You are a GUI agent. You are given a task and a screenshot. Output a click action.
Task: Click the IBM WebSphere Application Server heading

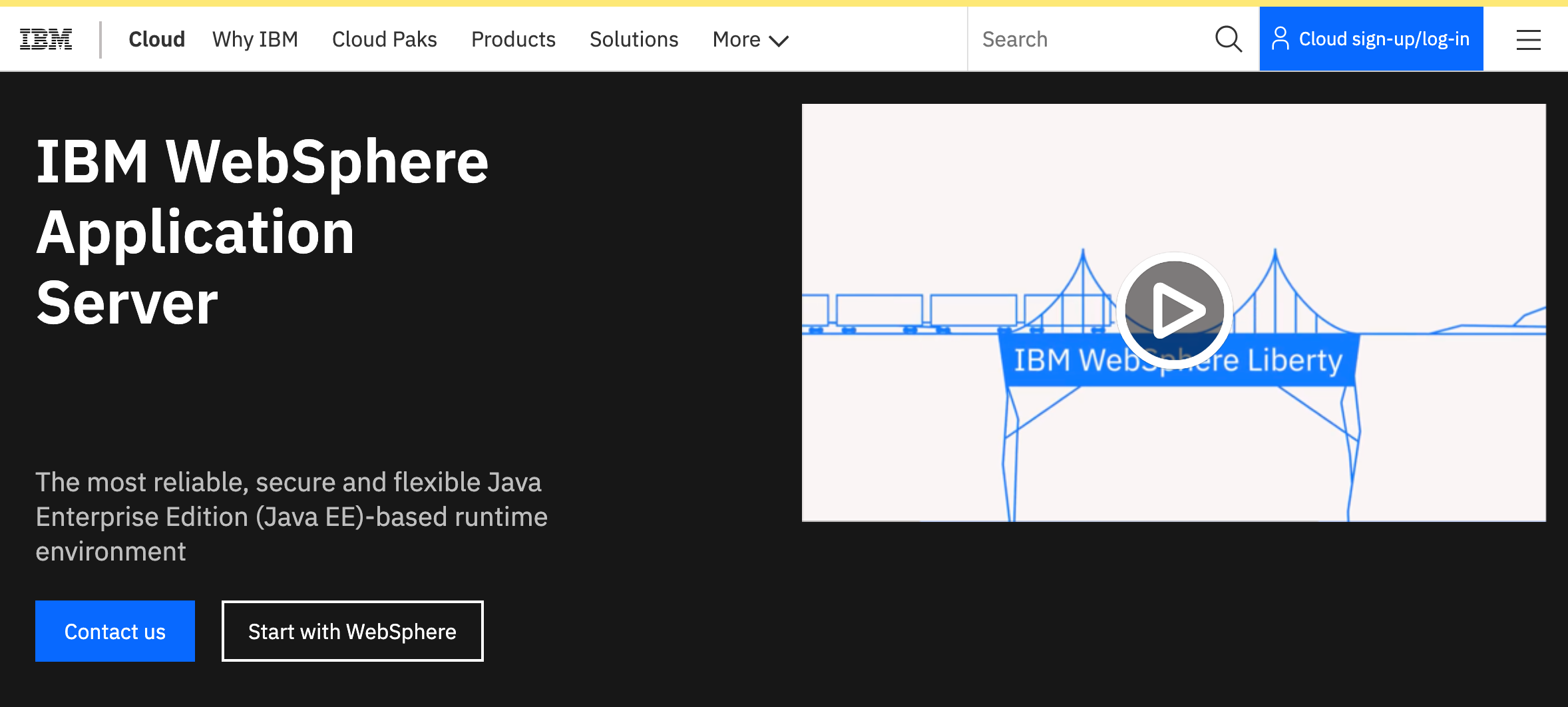coord(262,232)
